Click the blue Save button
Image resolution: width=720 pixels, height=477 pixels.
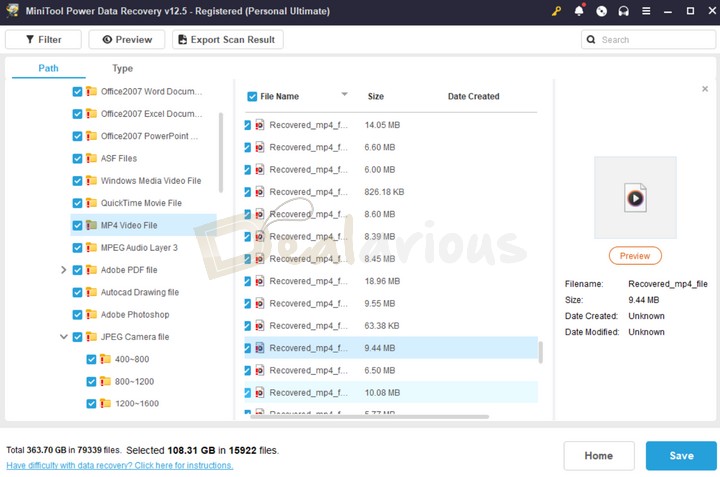tap(681, 455)
